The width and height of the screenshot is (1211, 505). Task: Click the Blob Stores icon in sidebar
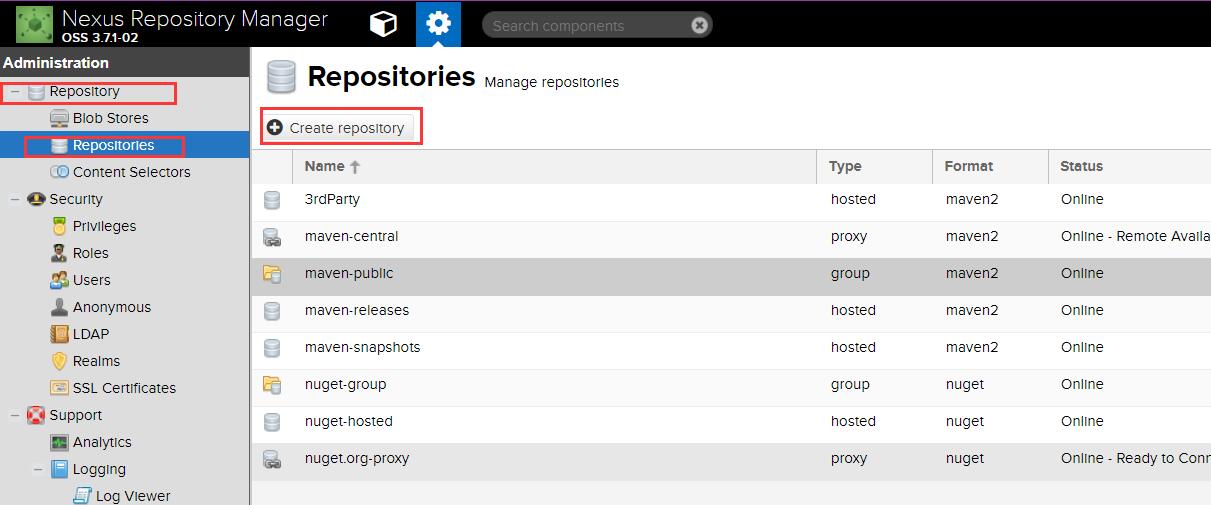coord(59,118)
